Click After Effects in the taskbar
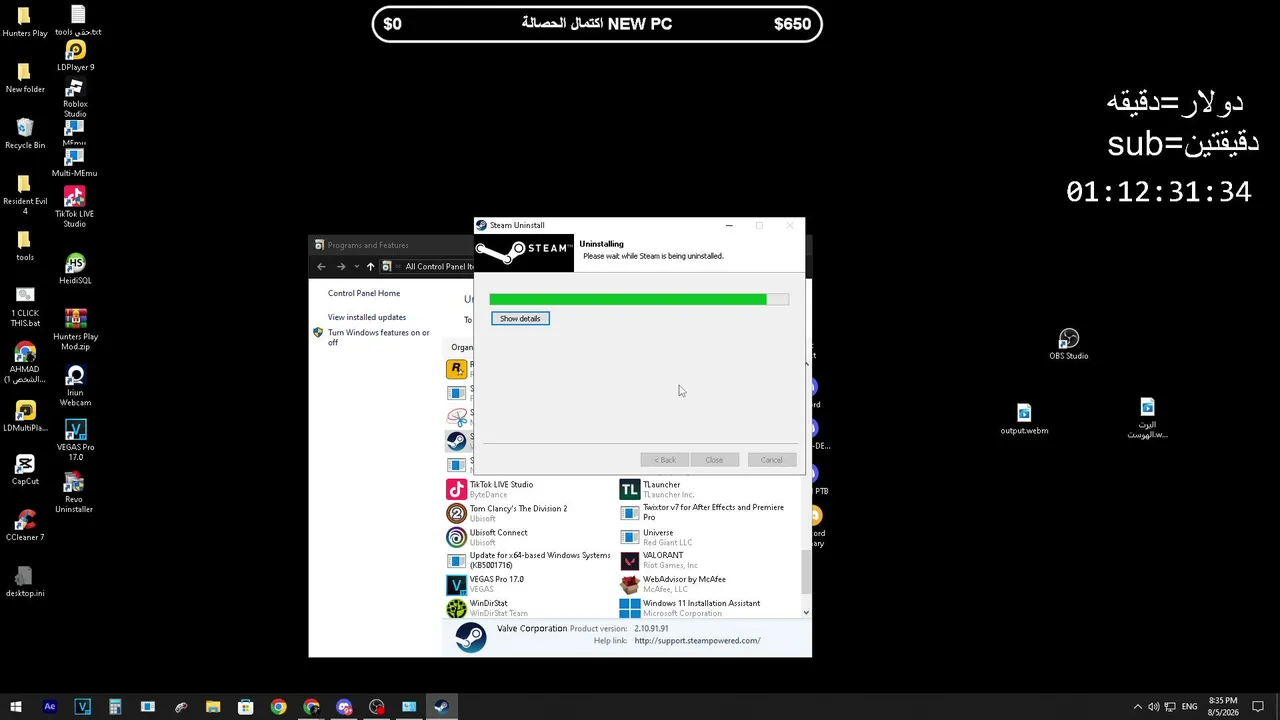This screenshot has height=720, width=1280. [x=50, y=707]
